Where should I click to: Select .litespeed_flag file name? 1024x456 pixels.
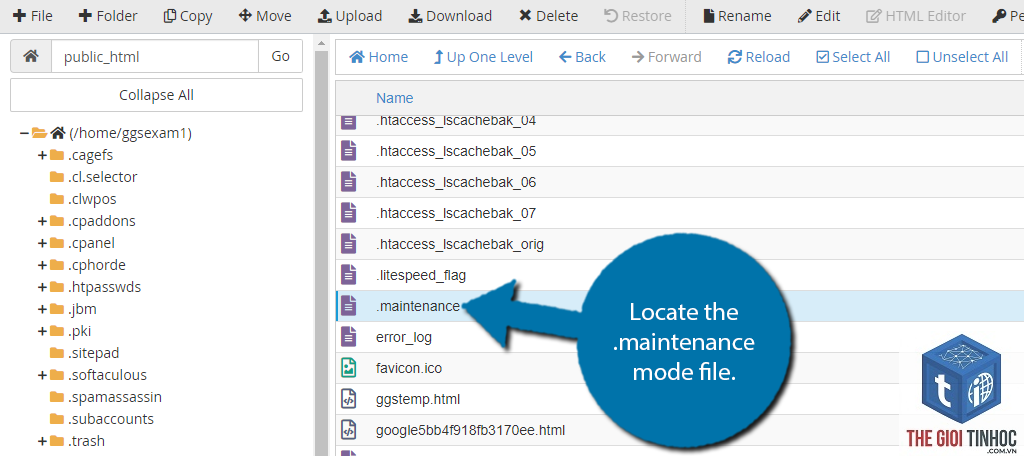421,275
